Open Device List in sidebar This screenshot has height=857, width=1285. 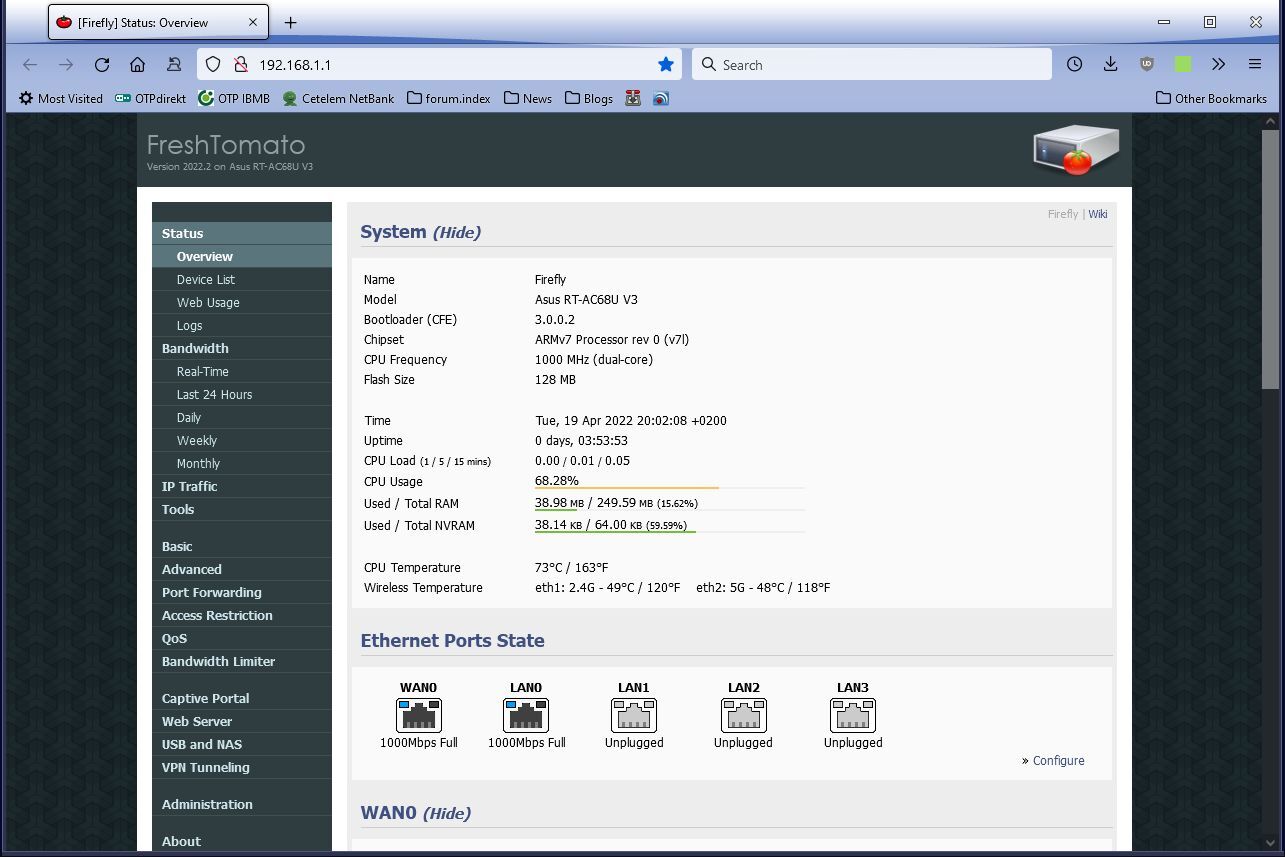pos(242,279)
